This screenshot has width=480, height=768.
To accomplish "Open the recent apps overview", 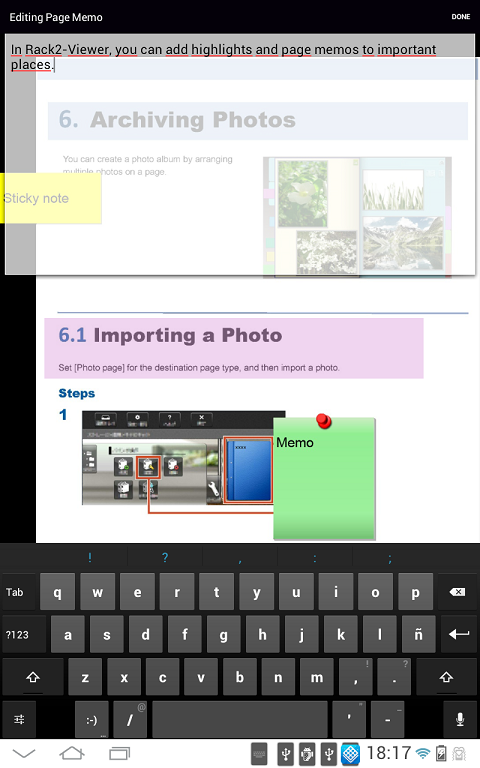I will coord(120,753).
